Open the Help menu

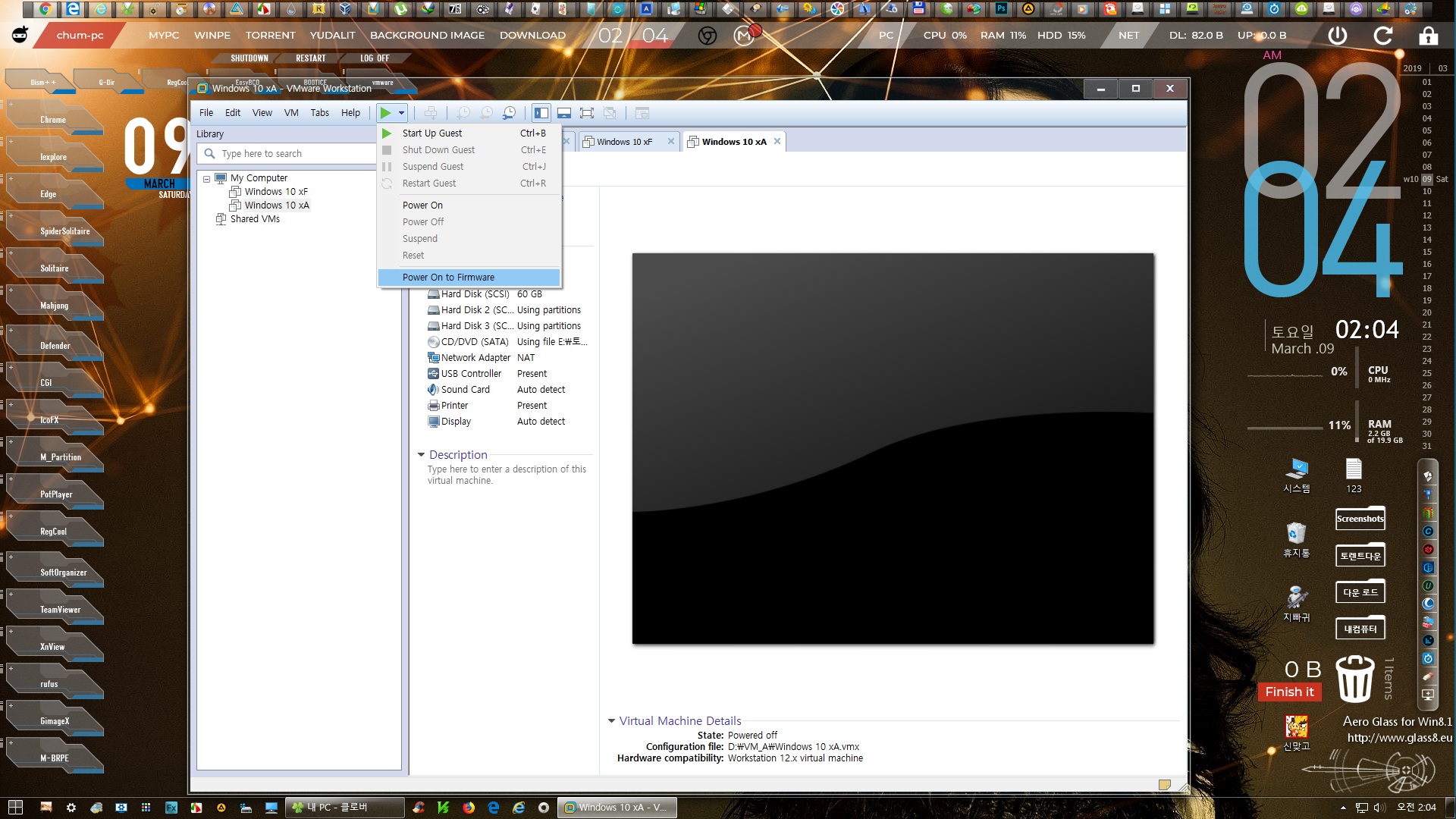pos(350,113)
